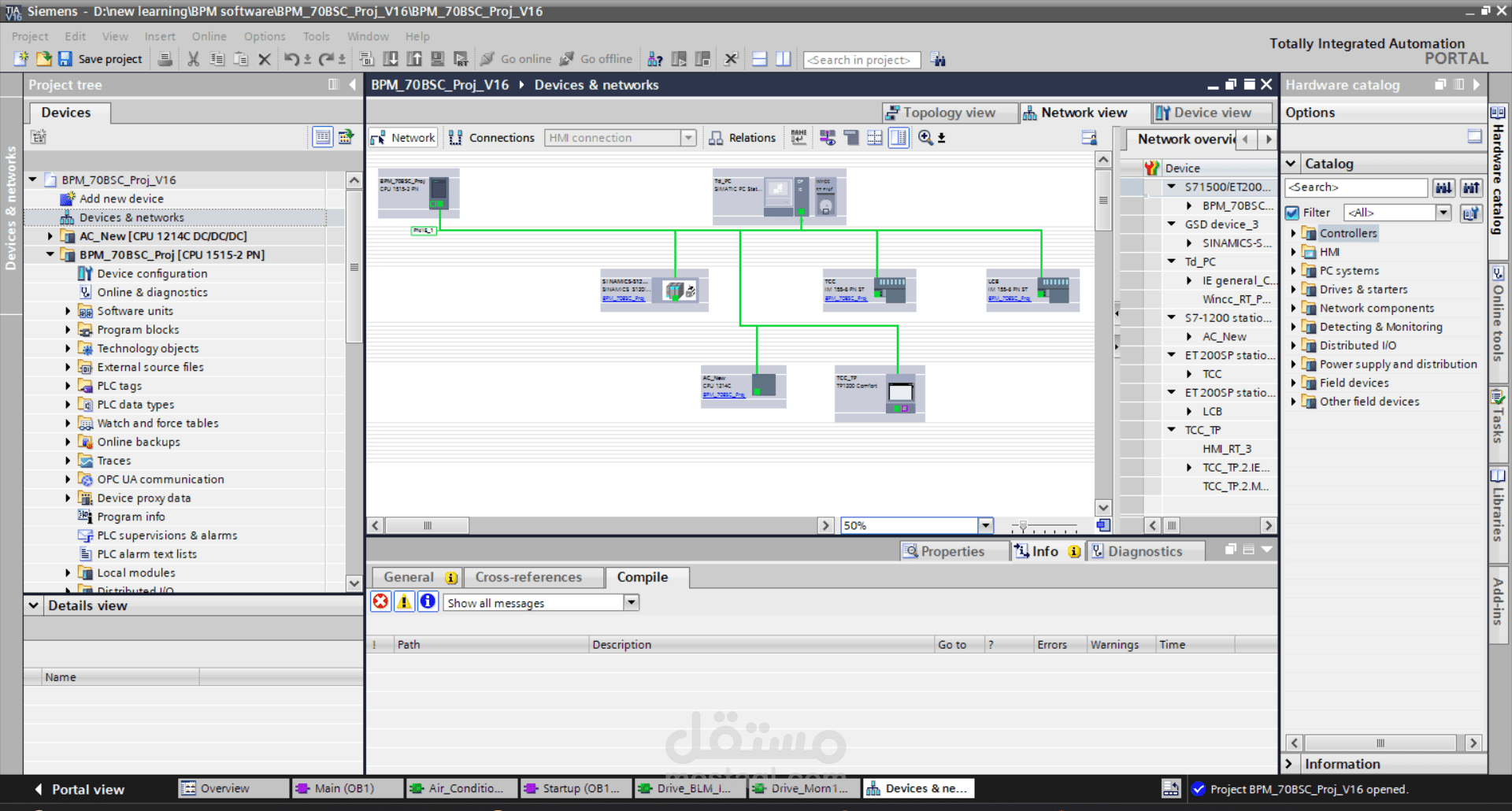Filter compile messages by information

tap(428, 602)
